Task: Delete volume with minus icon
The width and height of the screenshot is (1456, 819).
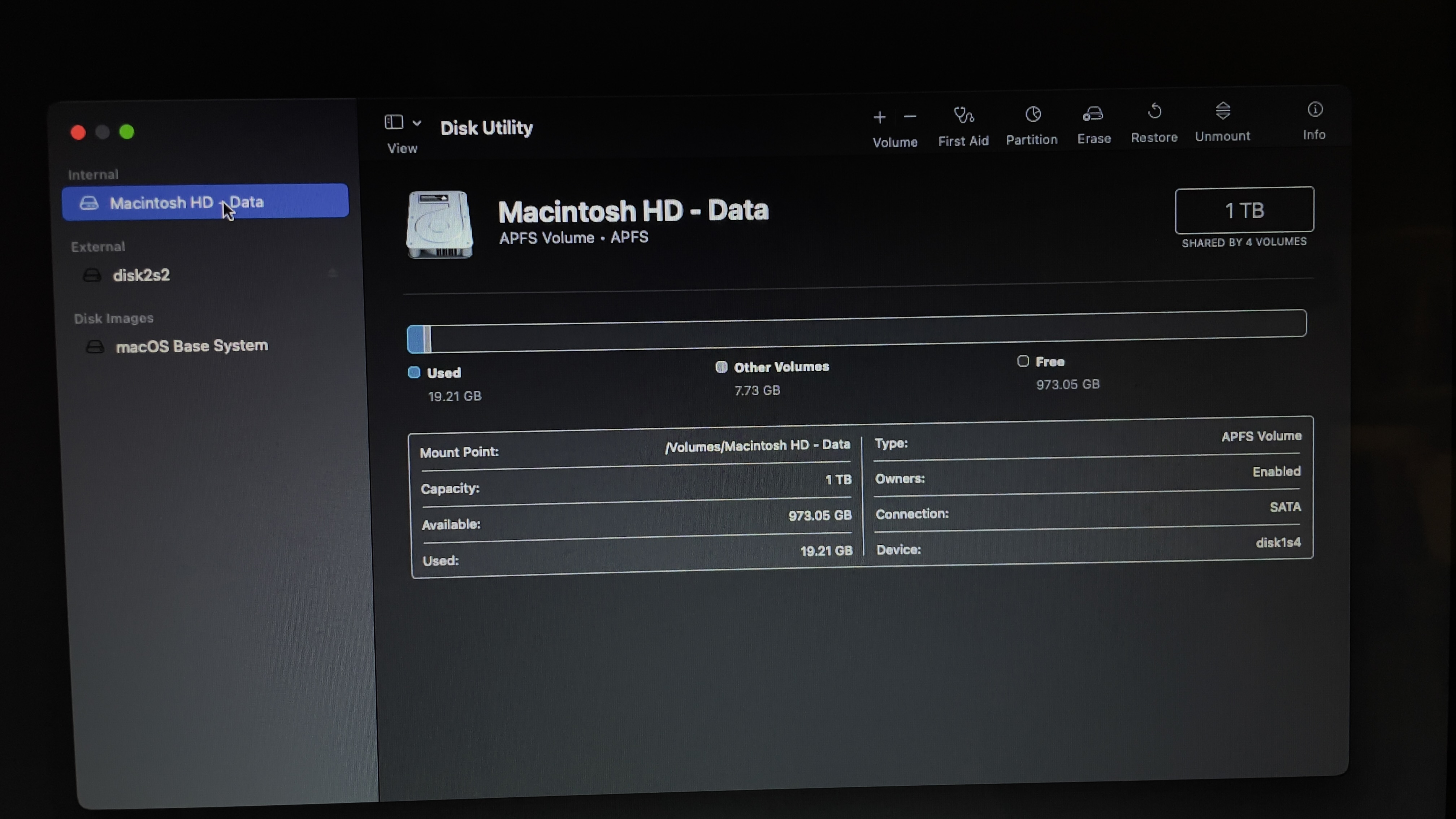Action: pyautogui.click(x=910, y=117)
